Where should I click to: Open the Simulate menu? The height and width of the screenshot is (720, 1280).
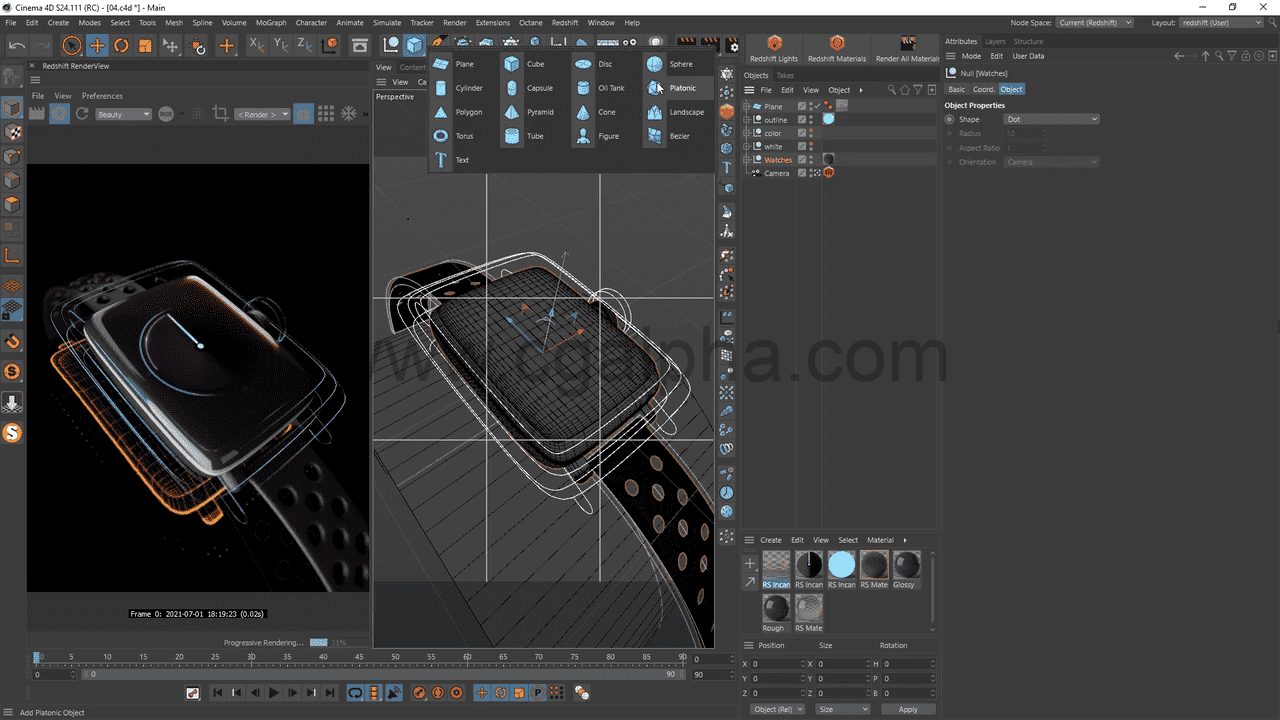[x=386, y=22]
